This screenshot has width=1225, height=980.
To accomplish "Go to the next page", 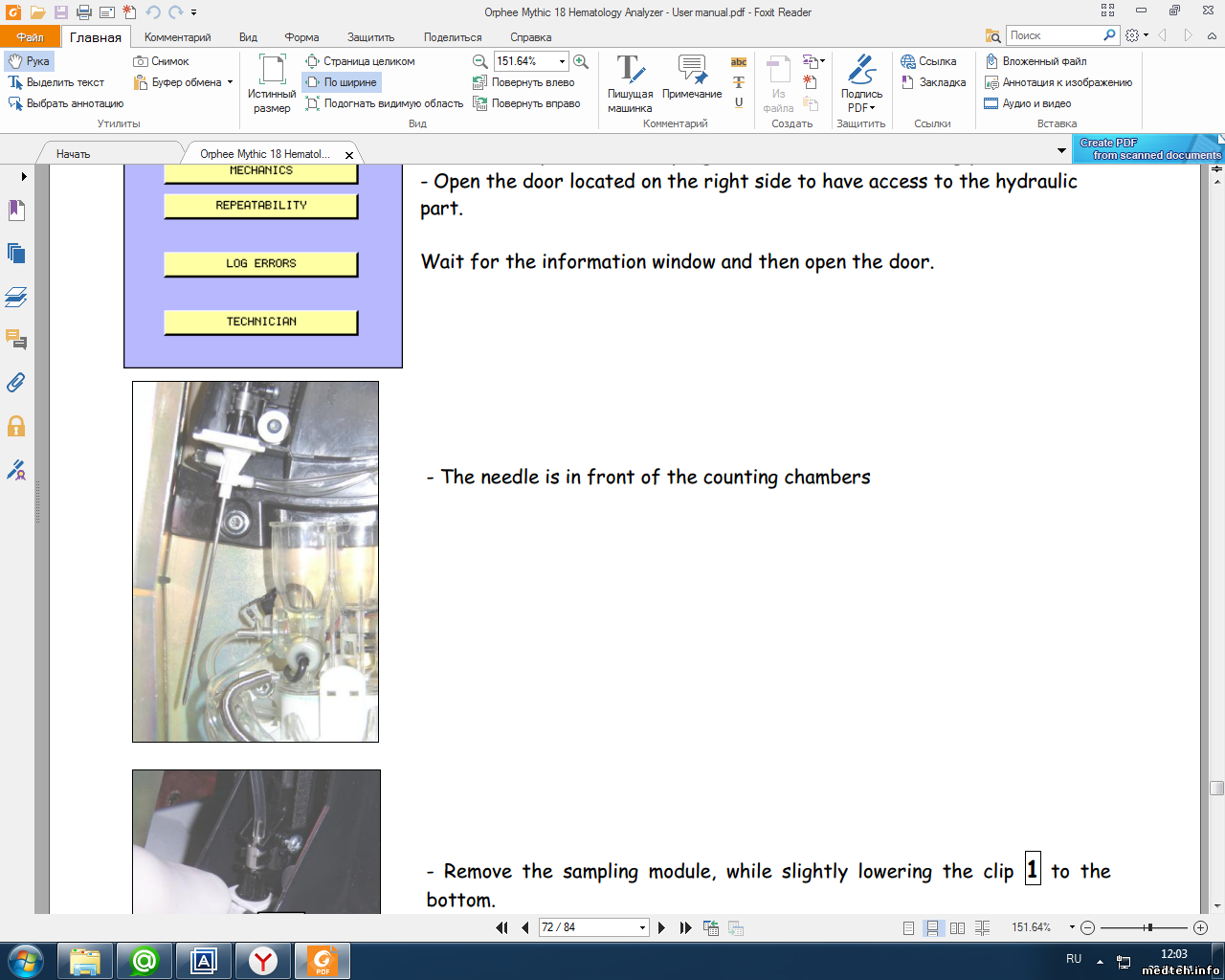I will (x=661, y=928).
